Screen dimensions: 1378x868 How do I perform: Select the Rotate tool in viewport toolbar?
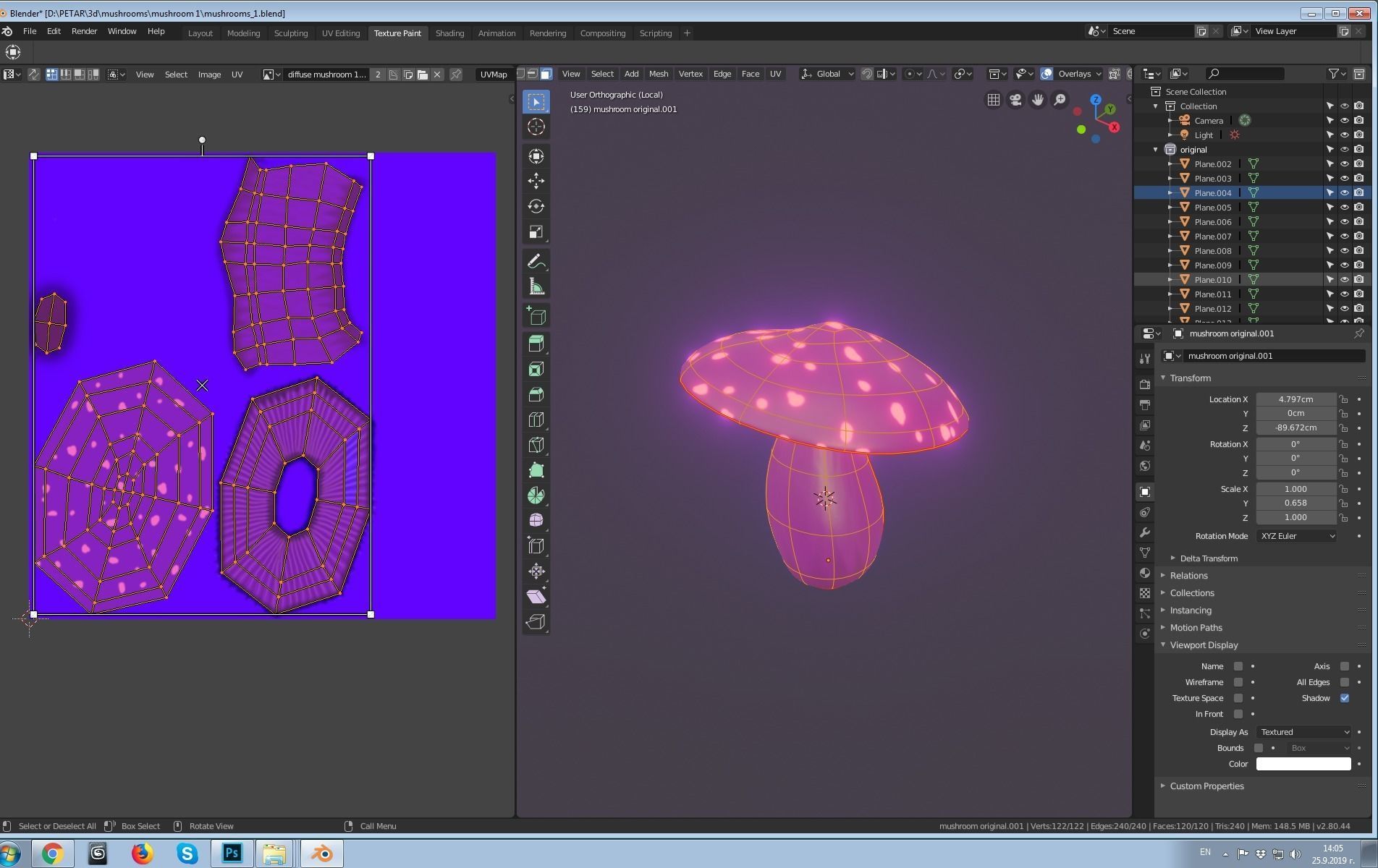pyautogui.click(x=536, y=206)
